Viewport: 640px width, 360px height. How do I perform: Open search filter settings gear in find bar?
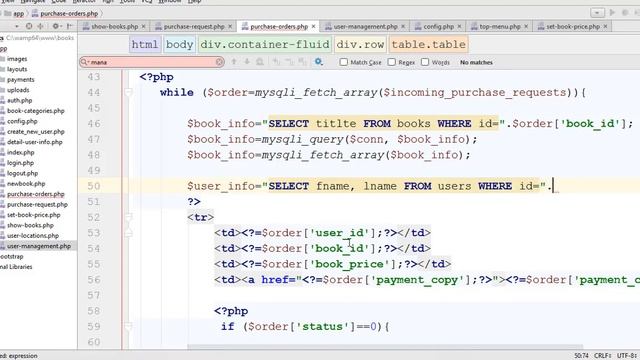pyautogui.click(x=318, y=62)
